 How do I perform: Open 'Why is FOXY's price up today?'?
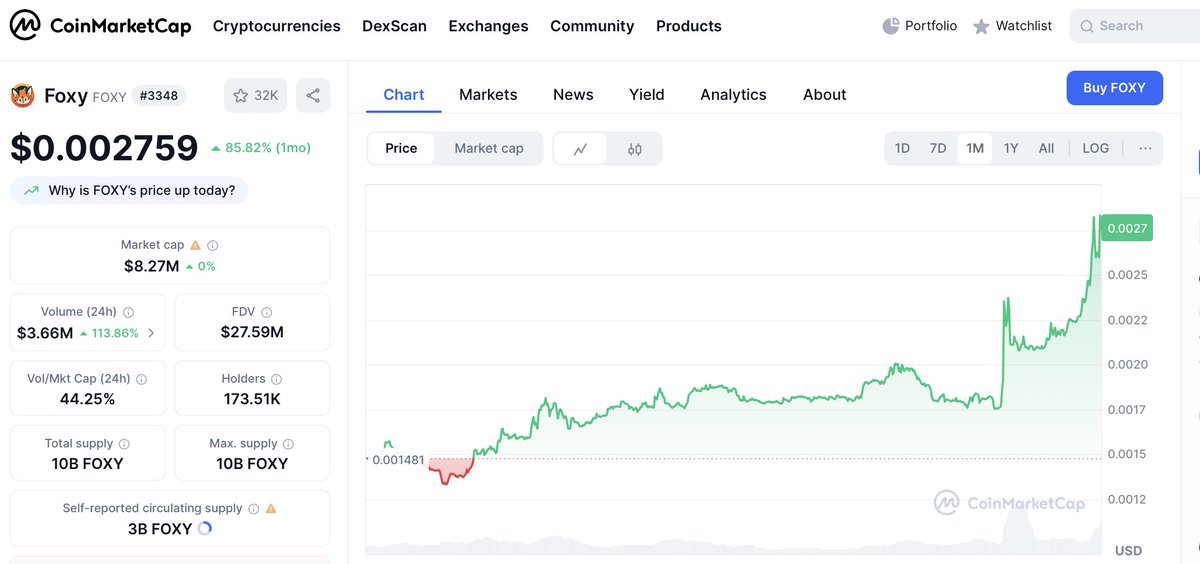point(129,190)
